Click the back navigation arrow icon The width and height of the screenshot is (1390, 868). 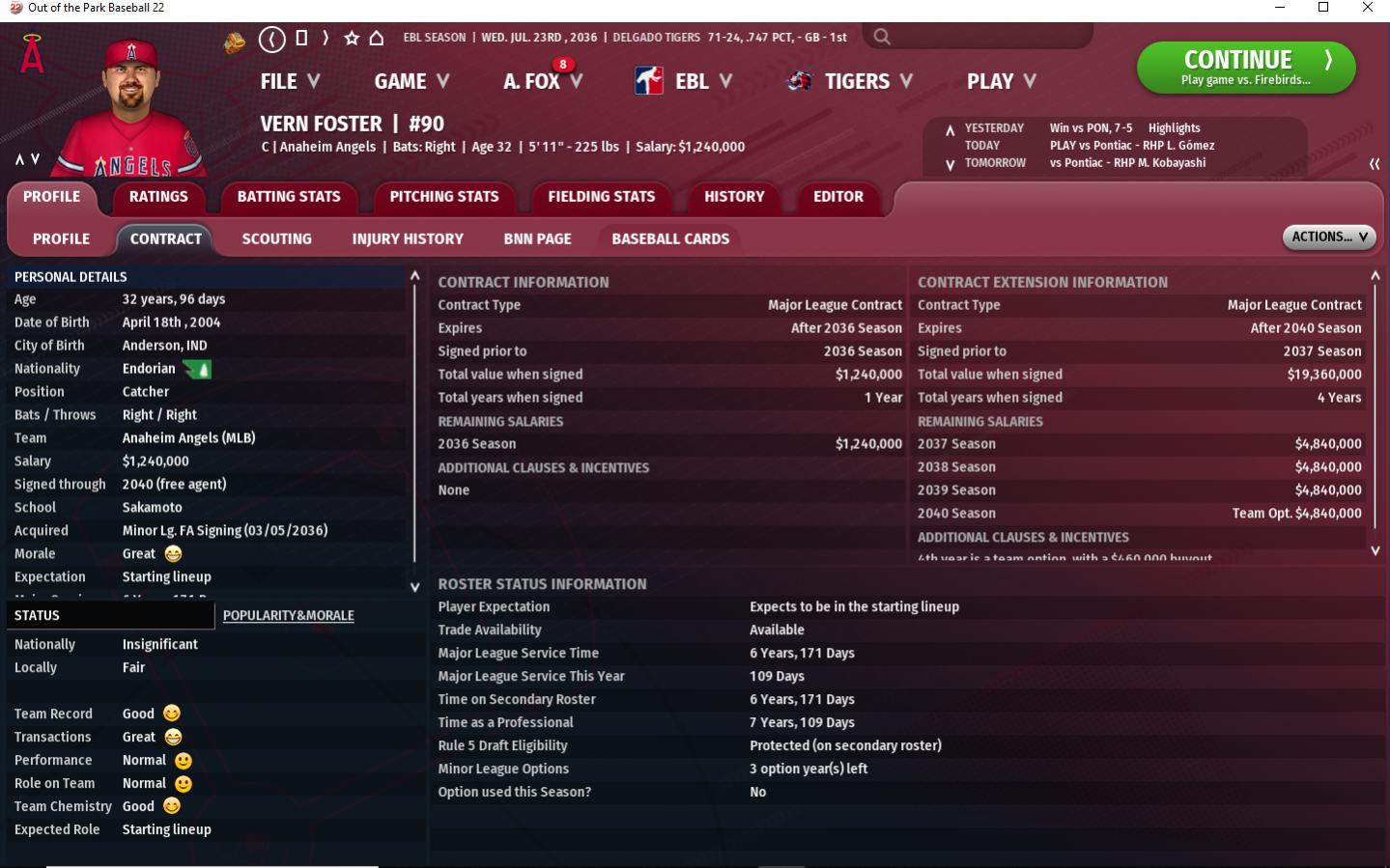pos(272,39)
